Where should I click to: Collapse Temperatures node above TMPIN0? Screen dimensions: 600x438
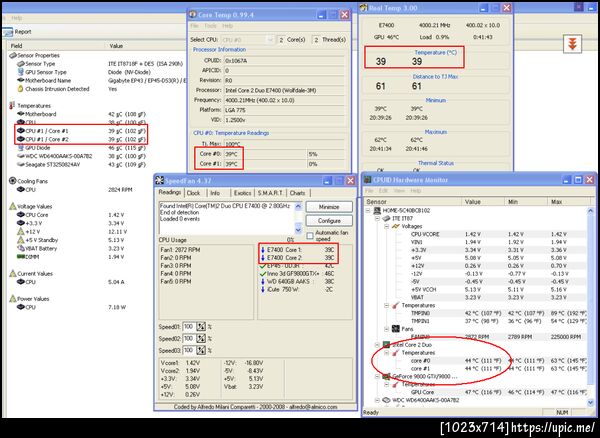pyautogui.click(x=386, y=305)
